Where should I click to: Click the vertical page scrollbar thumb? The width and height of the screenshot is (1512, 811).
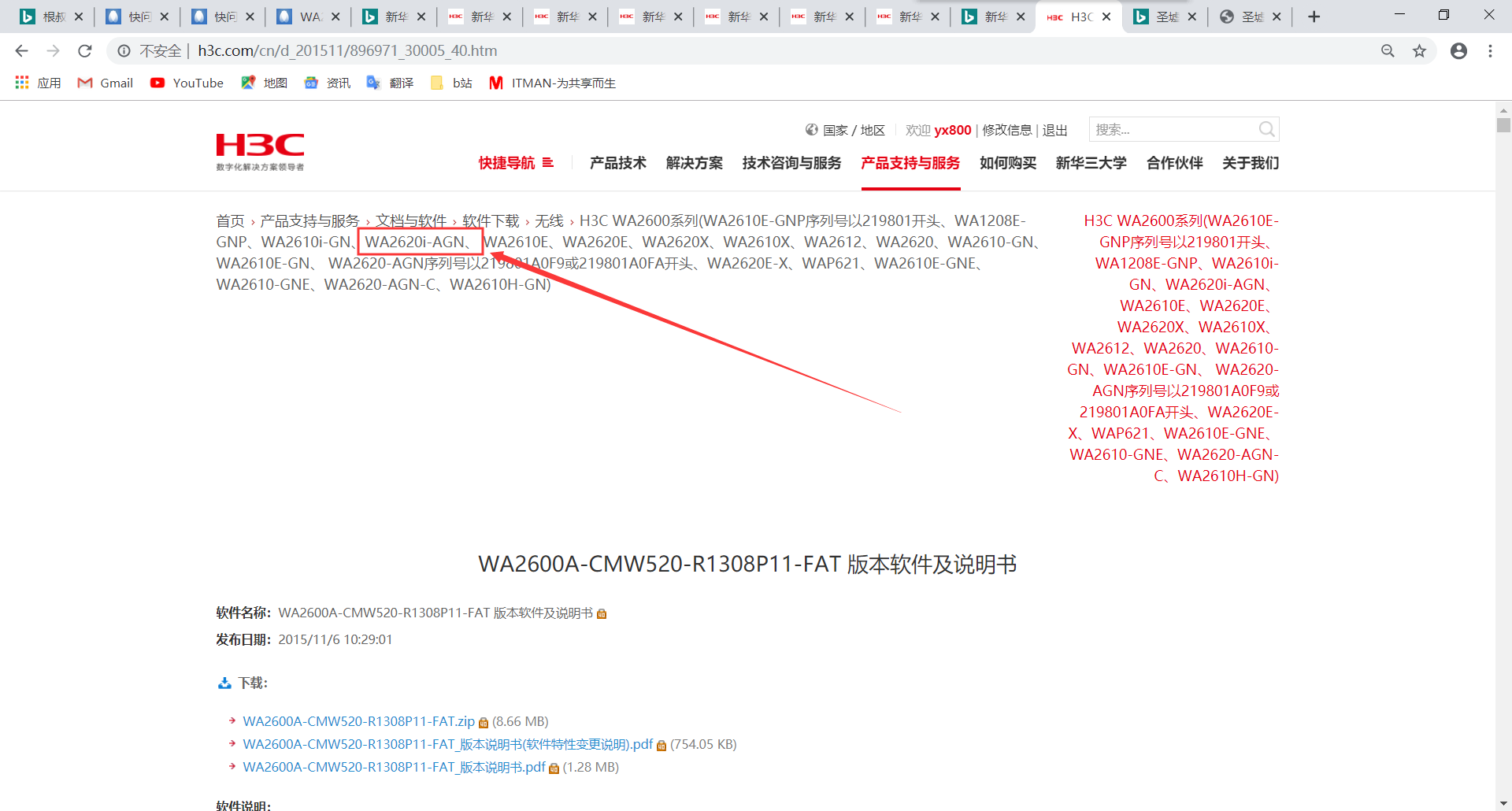1504,124
